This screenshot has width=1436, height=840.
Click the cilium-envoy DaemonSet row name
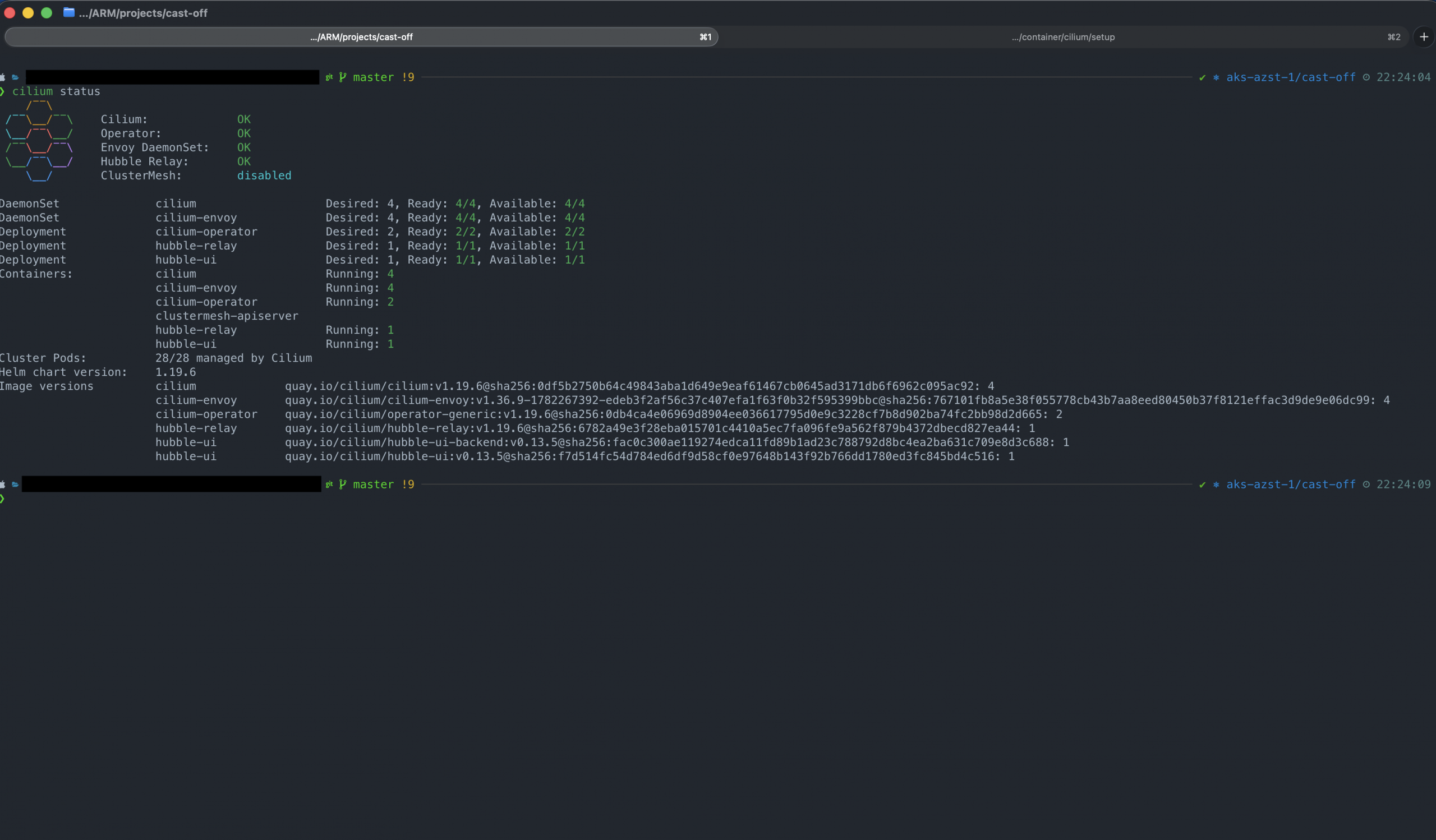pos(196,218)
